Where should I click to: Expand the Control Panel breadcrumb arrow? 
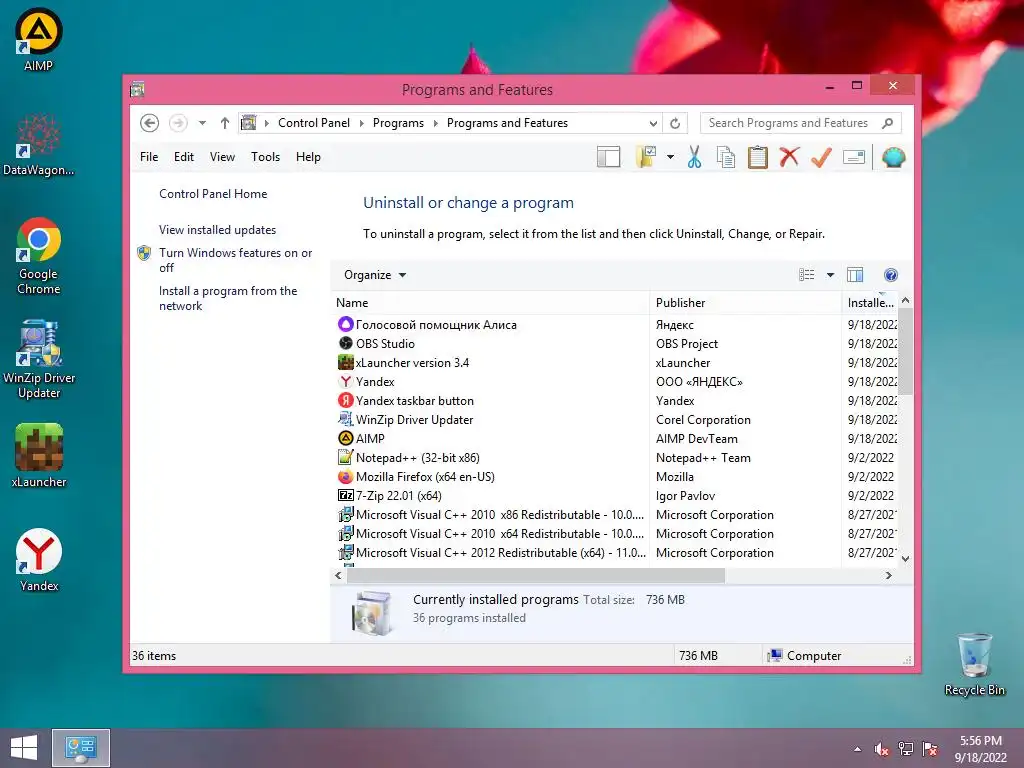361,123
